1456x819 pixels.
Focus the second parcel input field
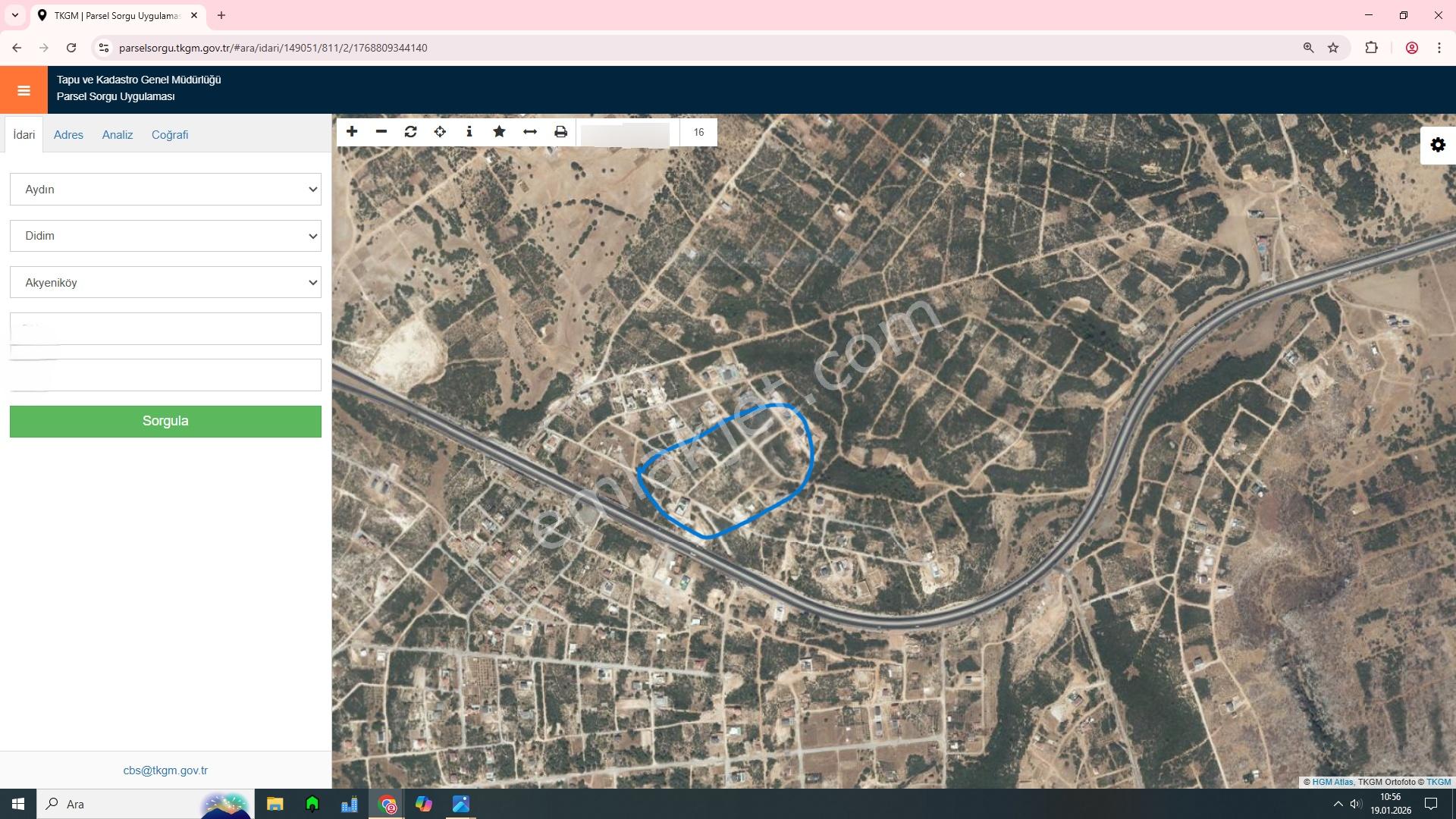pos(165,375)
